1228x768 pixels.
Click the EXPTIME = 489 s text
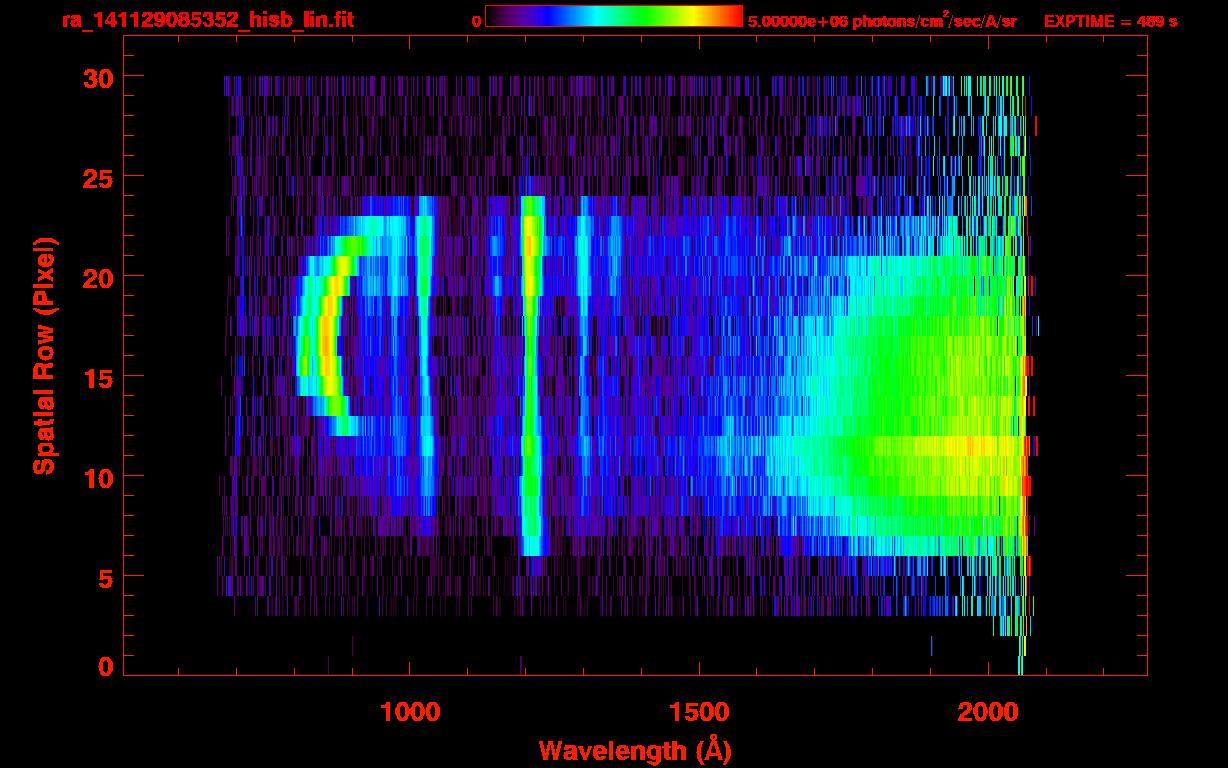click(x=1110, y=21)
